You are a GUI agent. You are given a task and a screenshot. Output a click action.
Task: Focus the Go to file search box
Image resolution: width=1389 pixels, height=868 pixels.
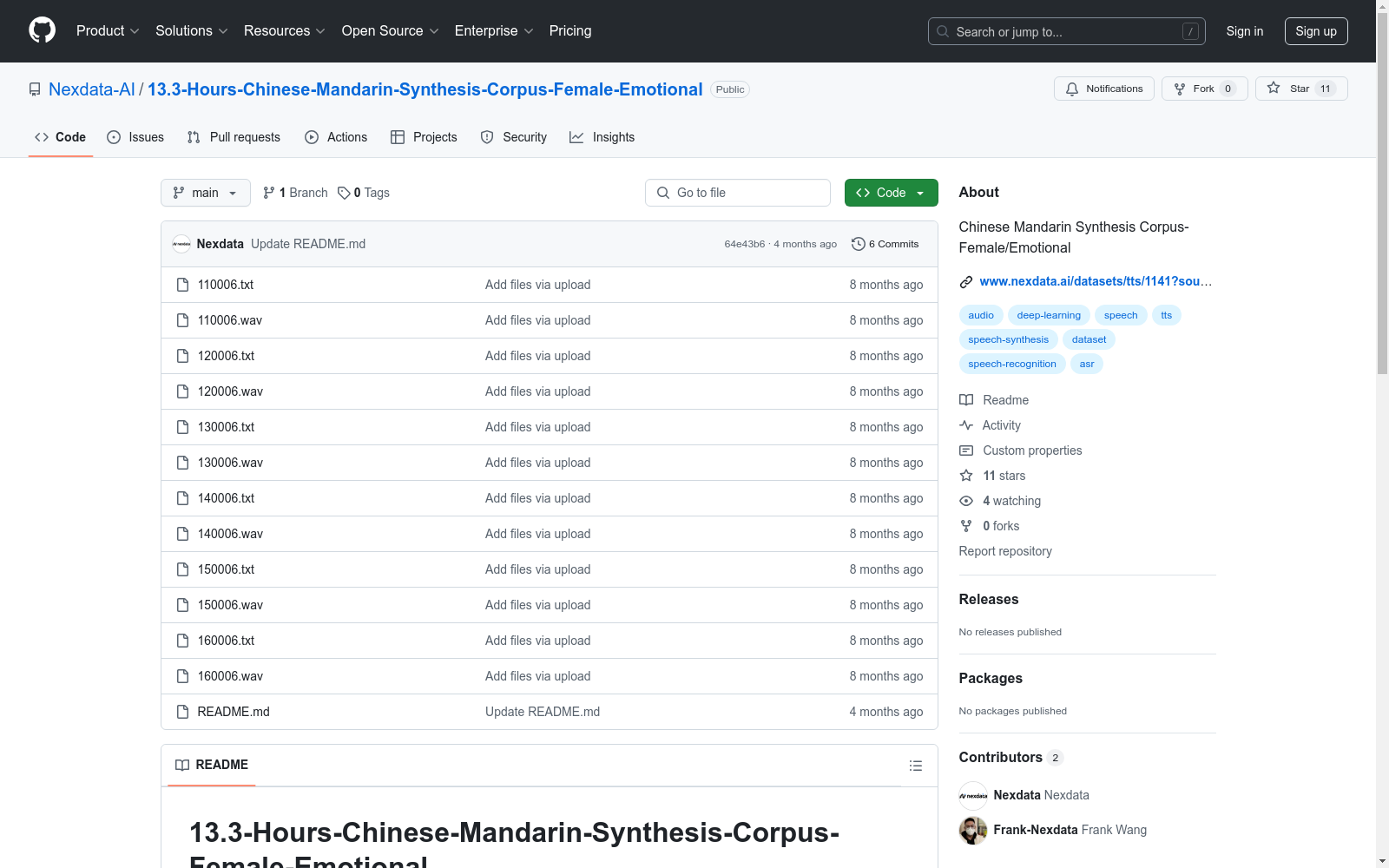click(738, 193)
